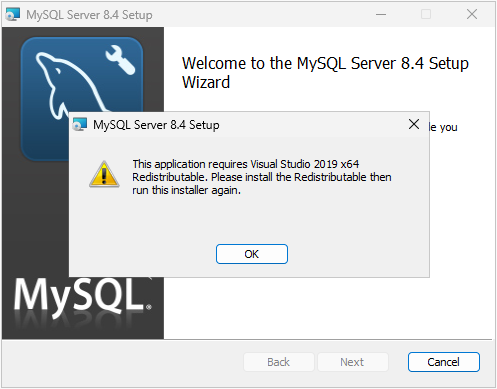Click the 'Visual Studio 2019 x64' warning message text
The image size is (497, 389).
pos(262,177)
